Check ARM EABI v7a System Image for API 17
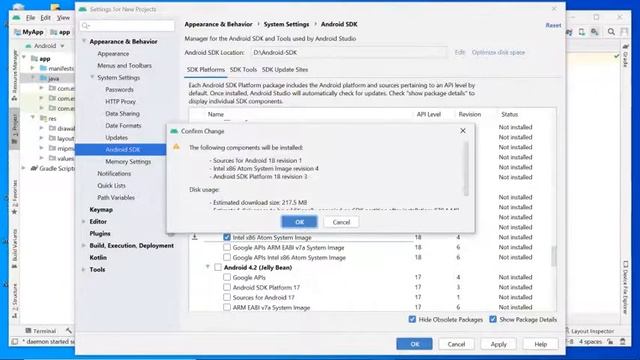 coord(227,307)
